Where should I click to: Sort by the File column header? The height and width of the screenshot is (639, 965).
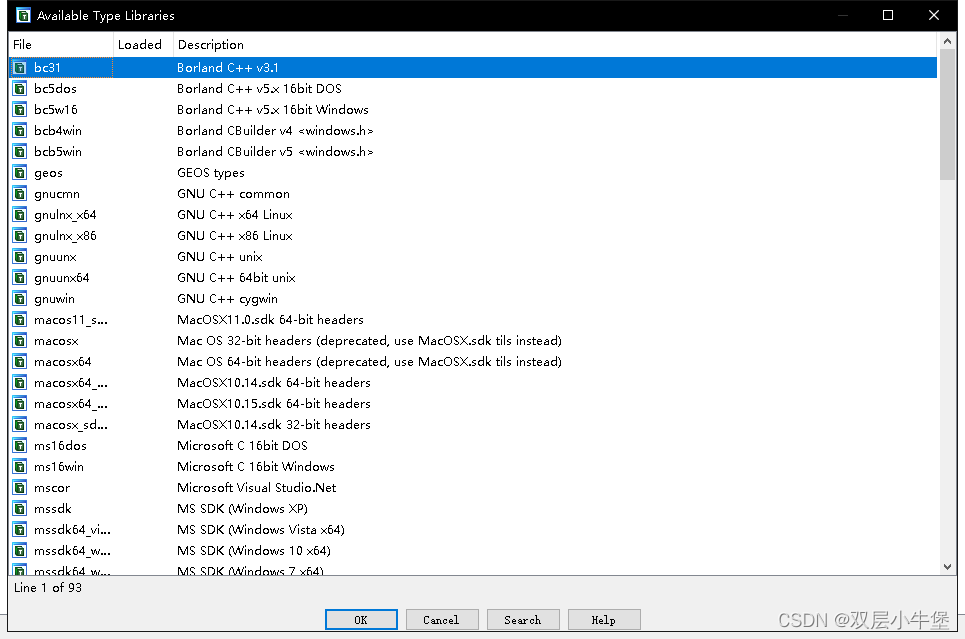(61, 44)
